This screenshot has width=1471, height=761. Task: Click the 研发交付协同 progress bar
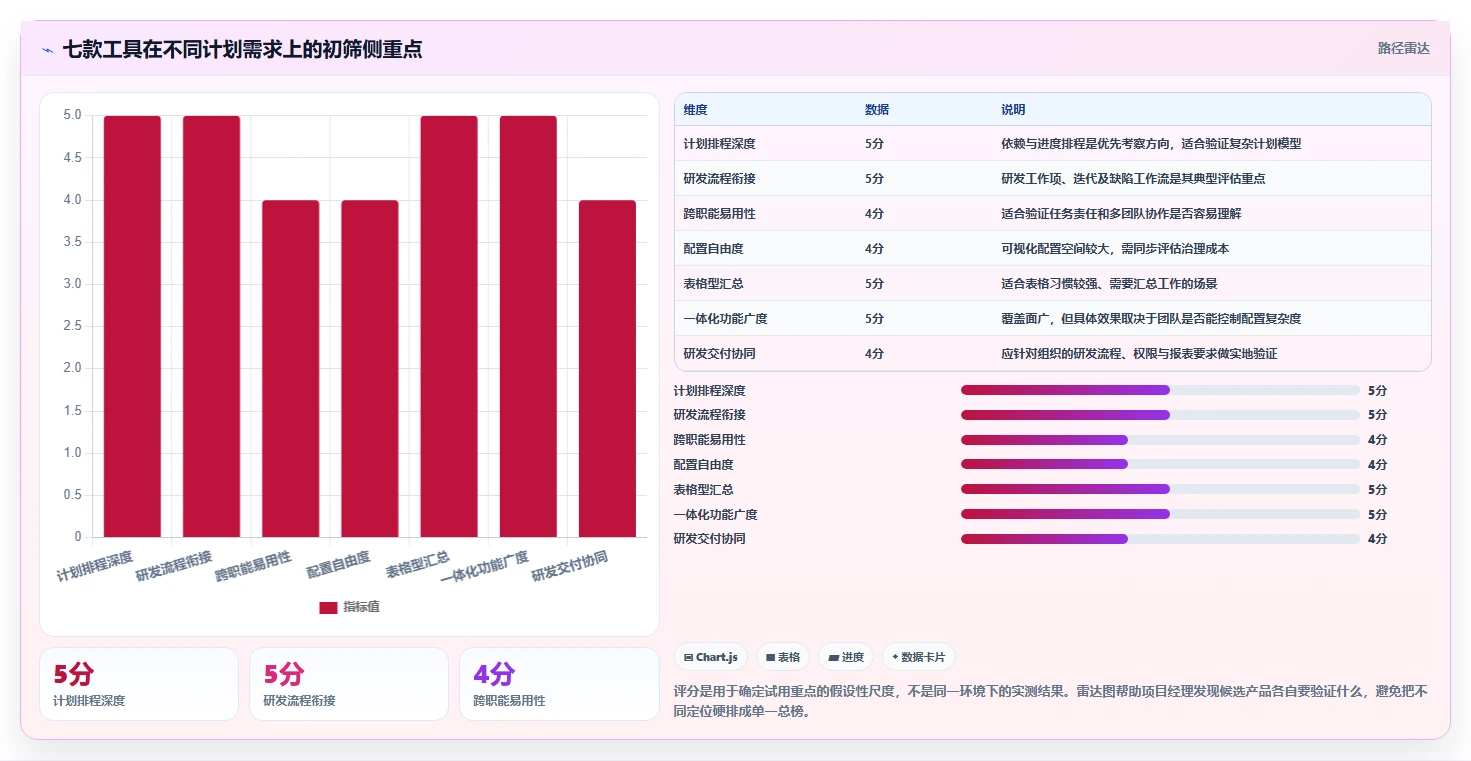(x=1160, y=539)
